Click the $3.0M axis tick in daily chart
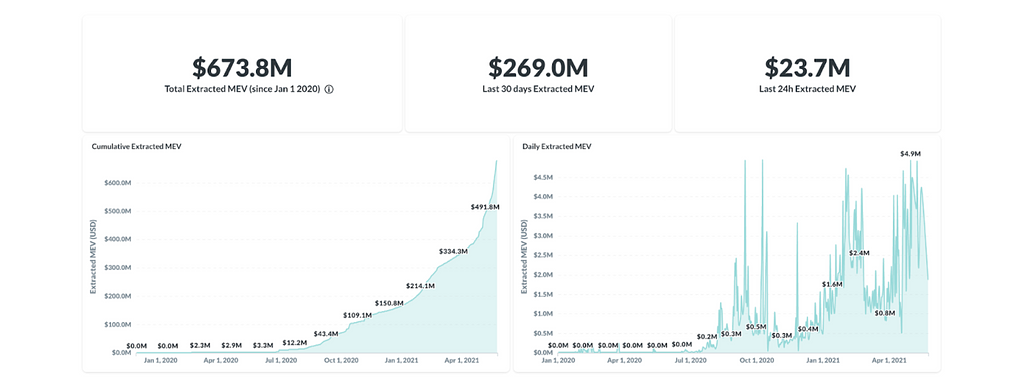 (543, 236)
